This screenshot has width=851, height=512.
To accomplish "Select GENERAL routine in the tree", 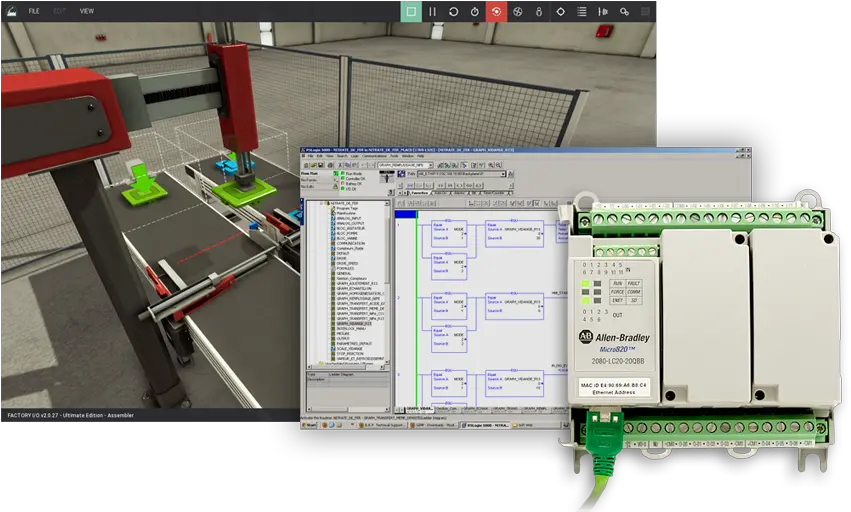I will [344, 274].
